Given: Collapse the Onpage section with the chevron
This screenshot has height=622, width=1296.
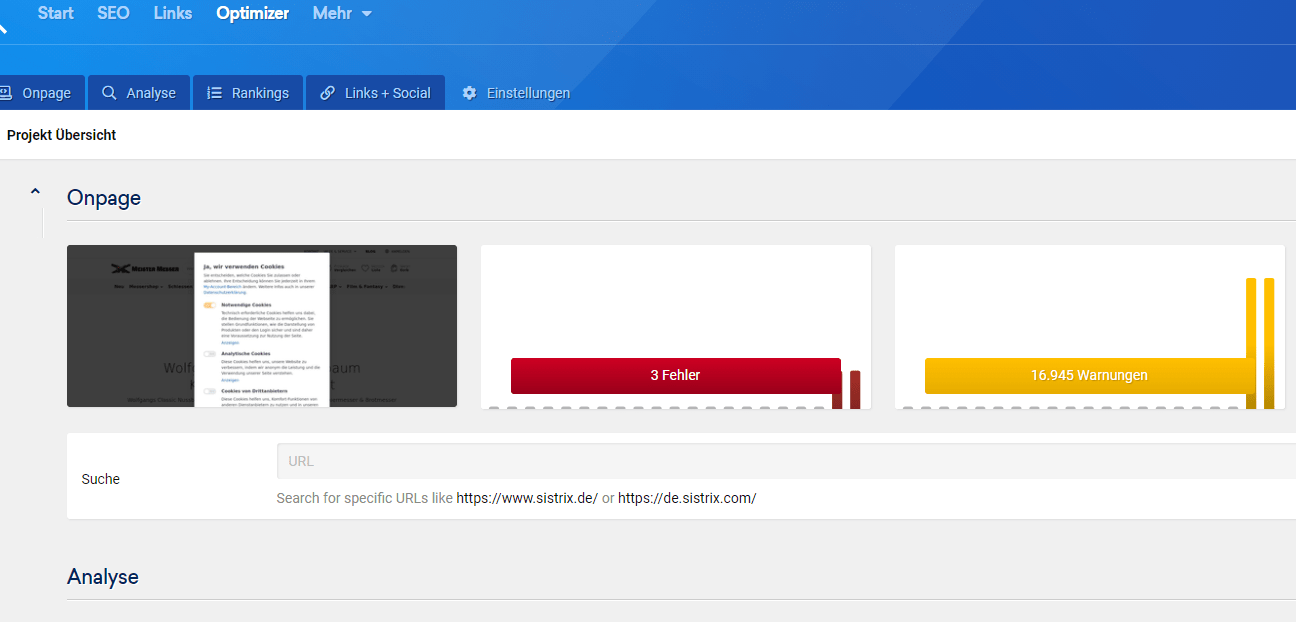Looking at the screenshot, I should [x=35, y=191].
